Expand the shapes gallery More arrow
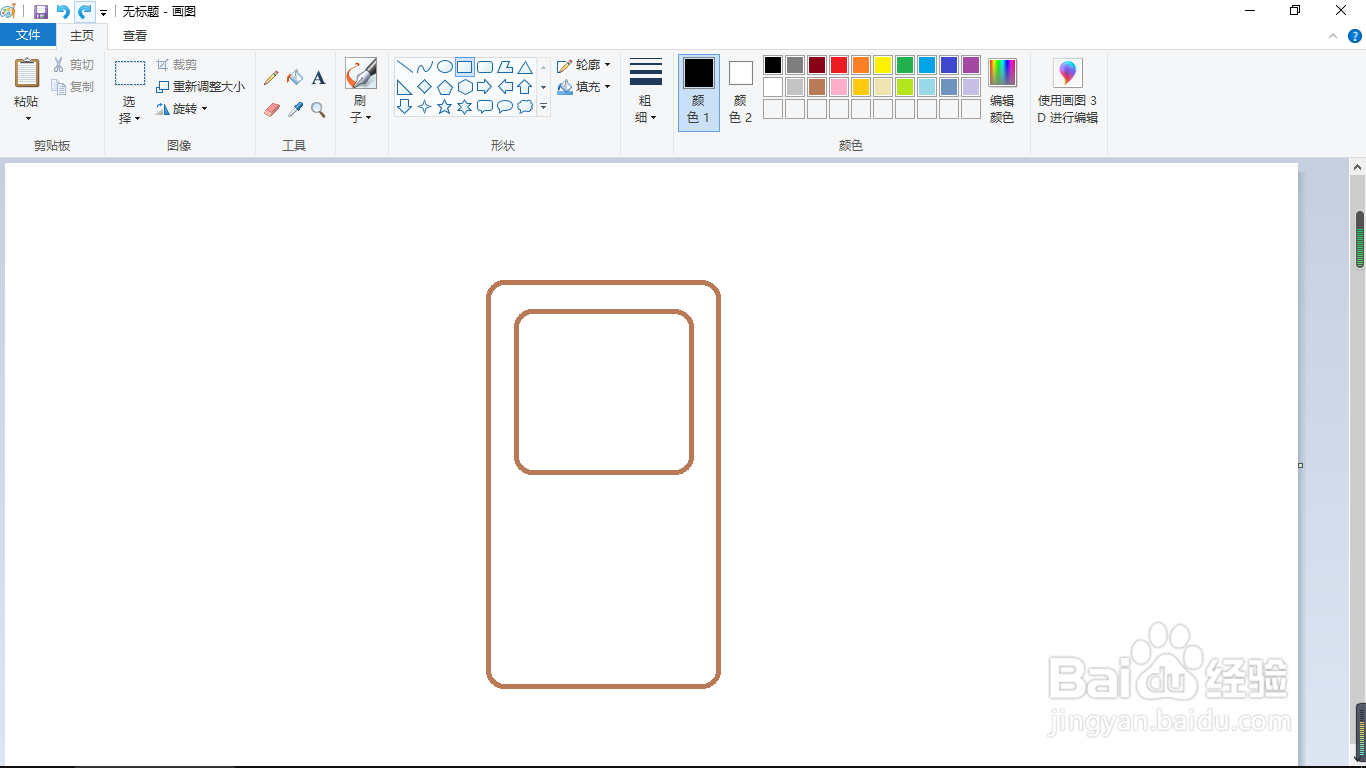 544,106
